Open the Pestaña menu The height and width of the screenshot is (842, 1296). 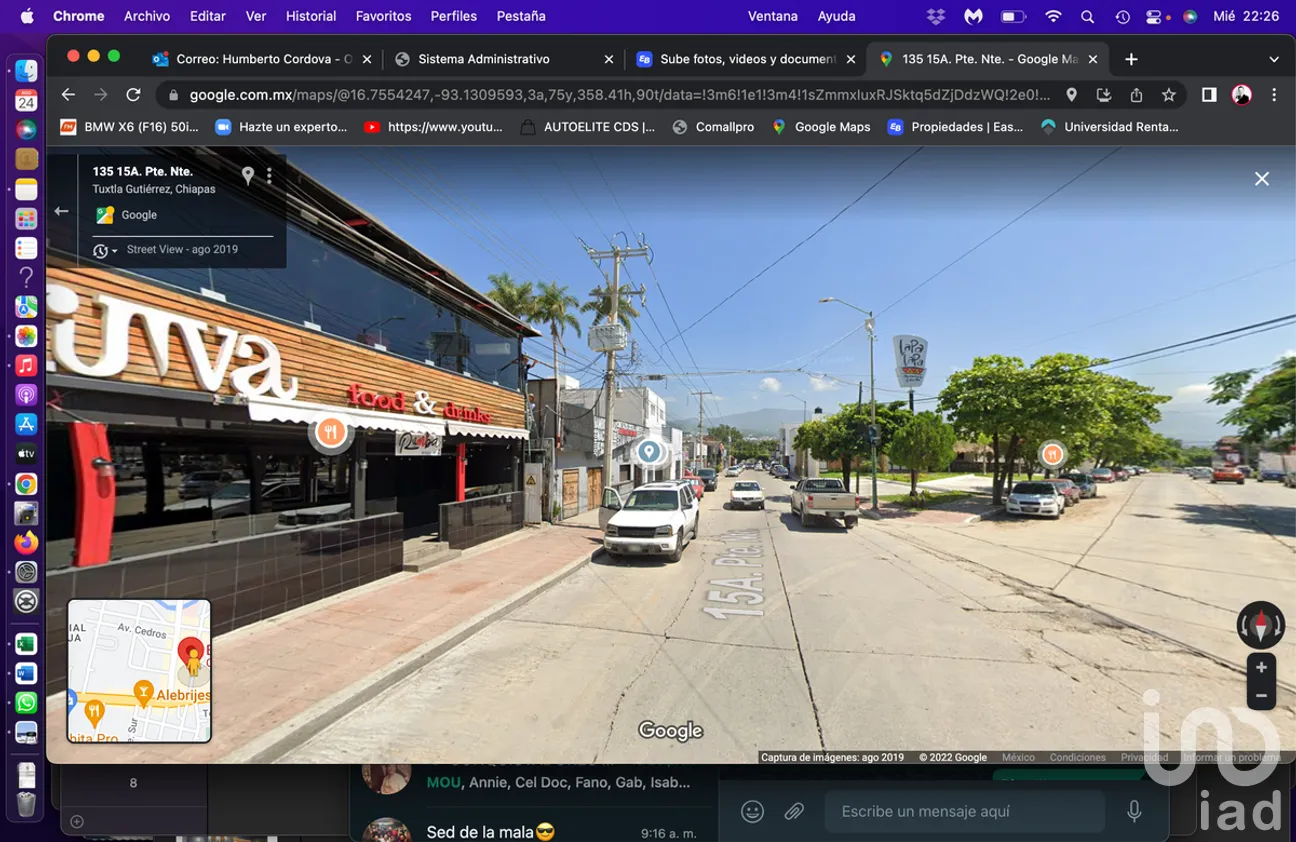tap(521, 16)
